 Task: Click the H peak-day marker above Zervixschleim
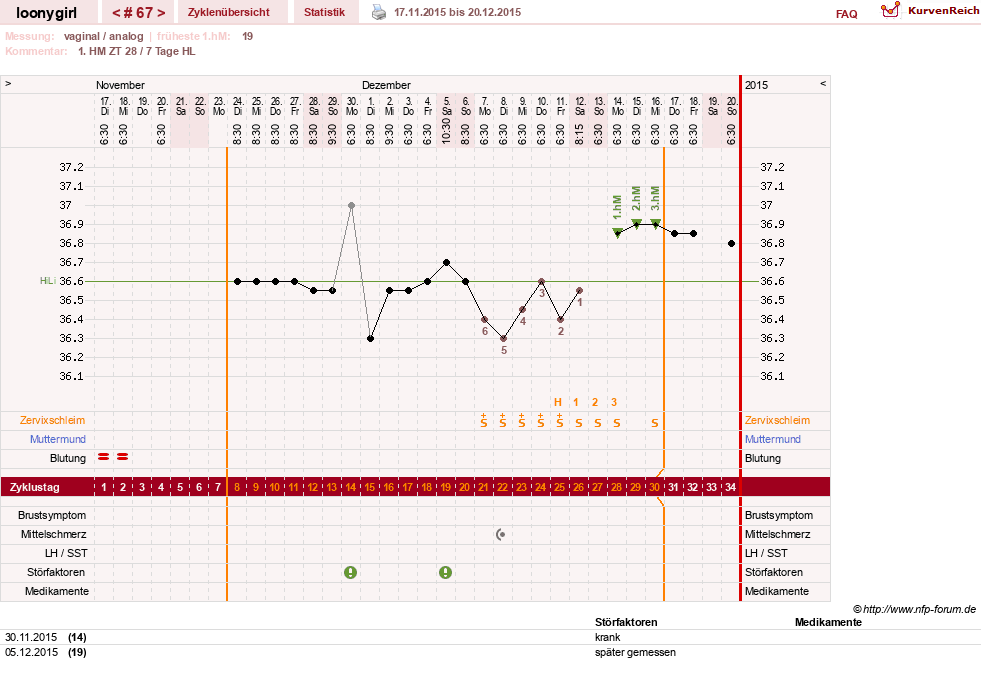pyautogui.click(x=557, y=402)
